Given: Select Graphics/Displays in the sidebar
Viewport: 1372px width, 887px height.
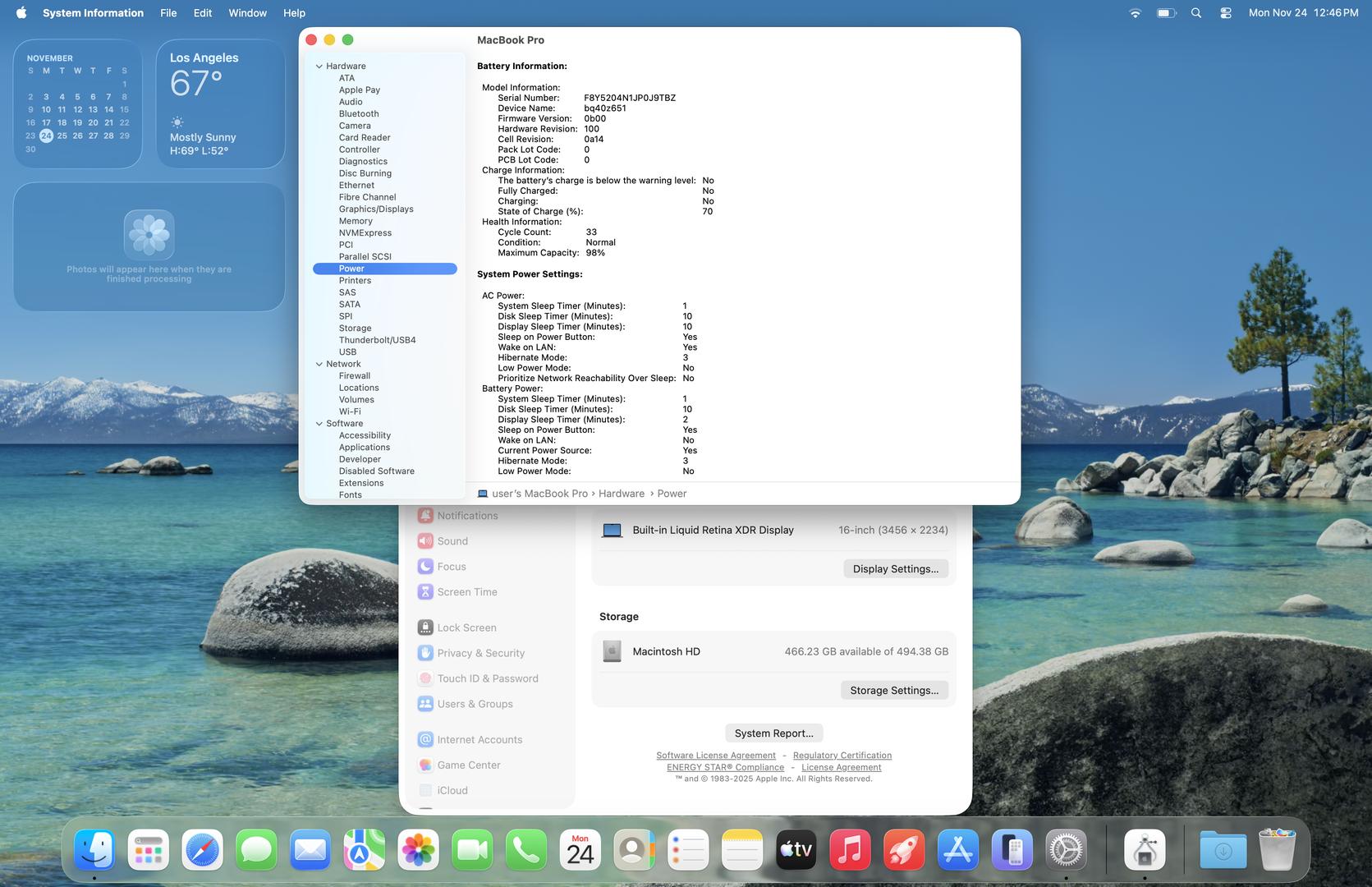Looking at the screenshot, I should 375,209.
